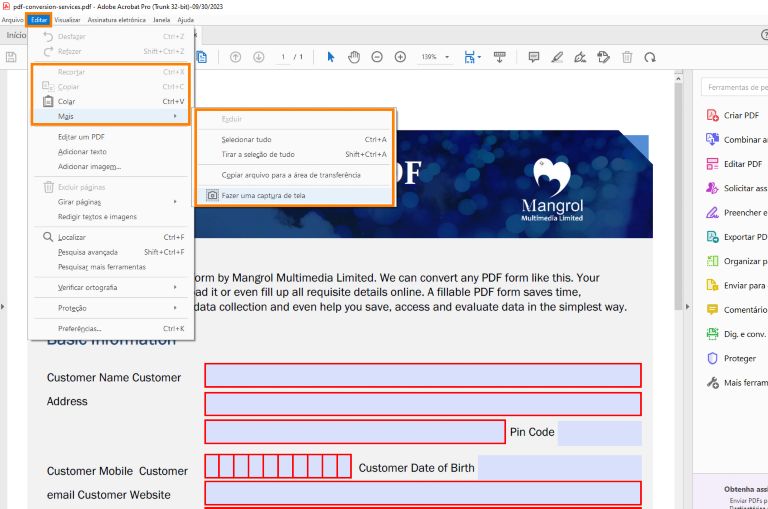The height and width of the screenshot is (509, 768).
Task: Click the scrolling mode toolbar icon
Action: point(500,57)
